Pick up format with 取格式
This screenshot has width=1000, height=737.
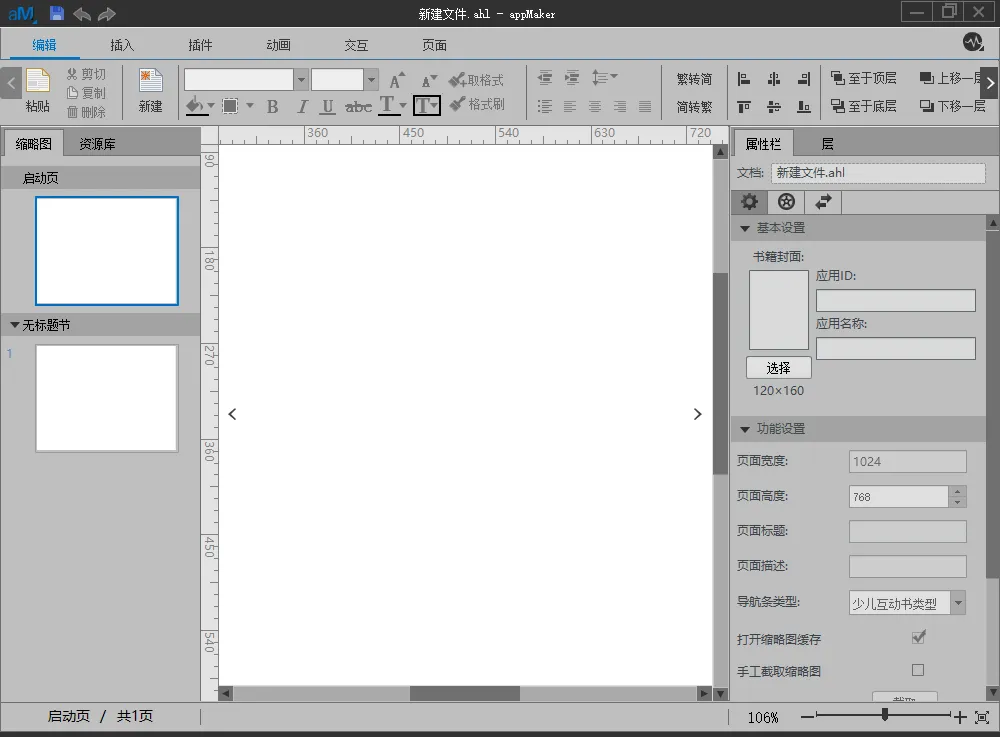coord(476,80)
